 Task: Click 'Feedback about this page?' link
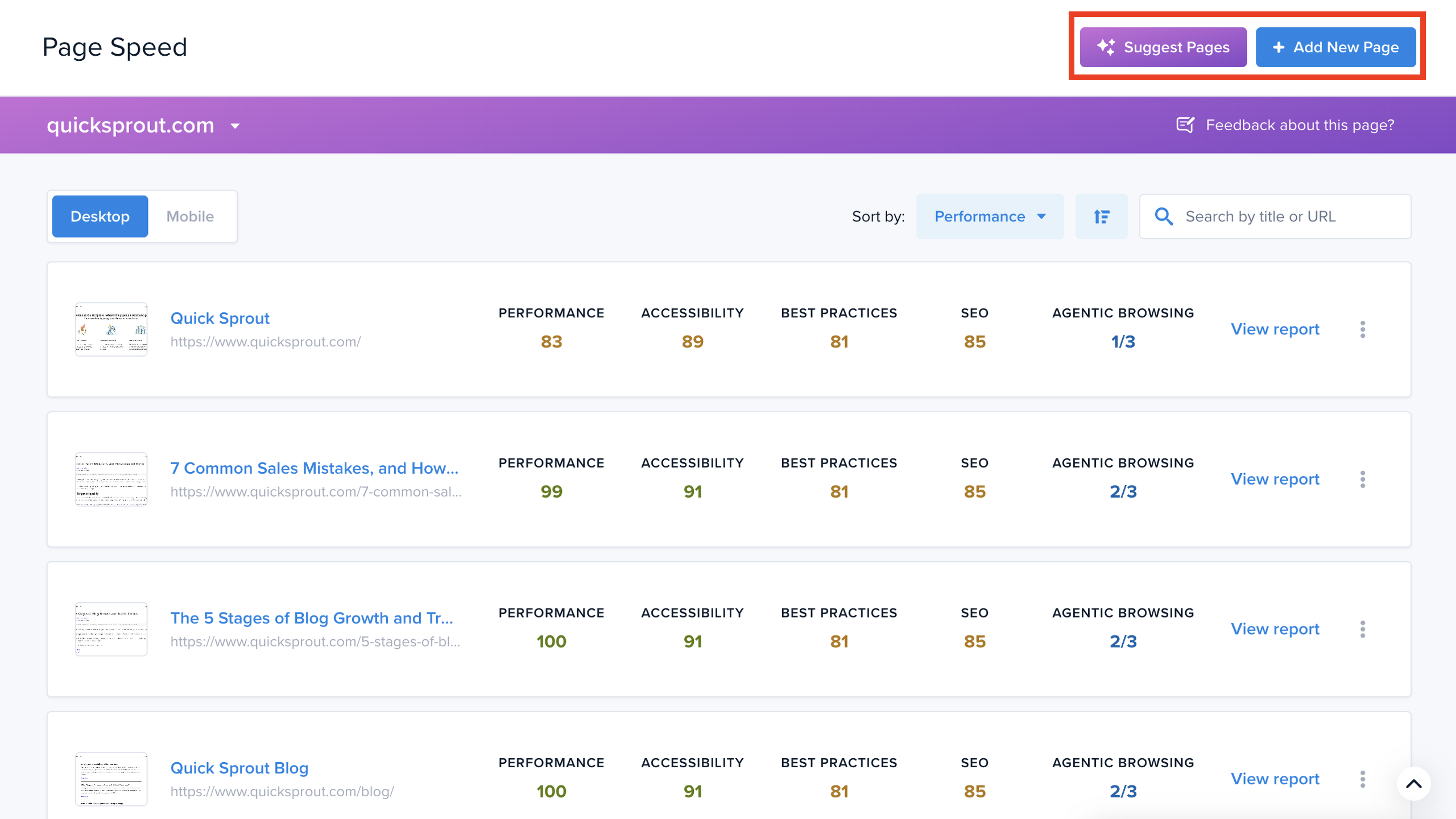pos(1300,125)
